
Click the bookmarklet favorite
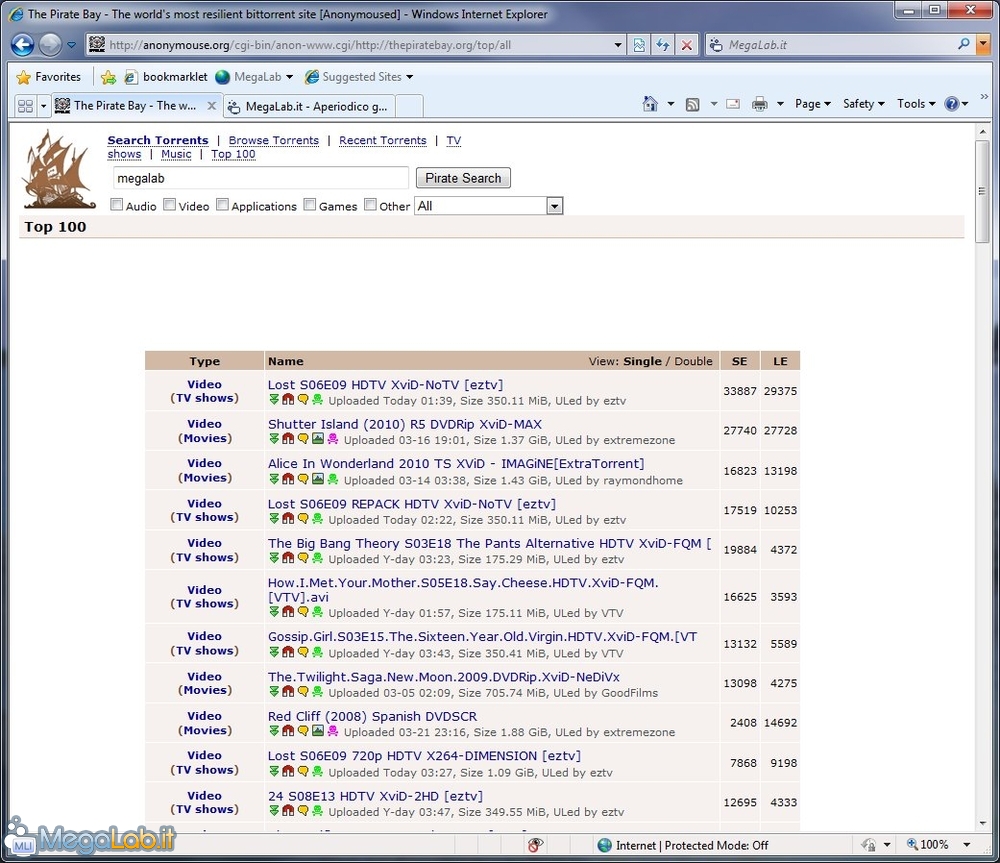point(166,77)
